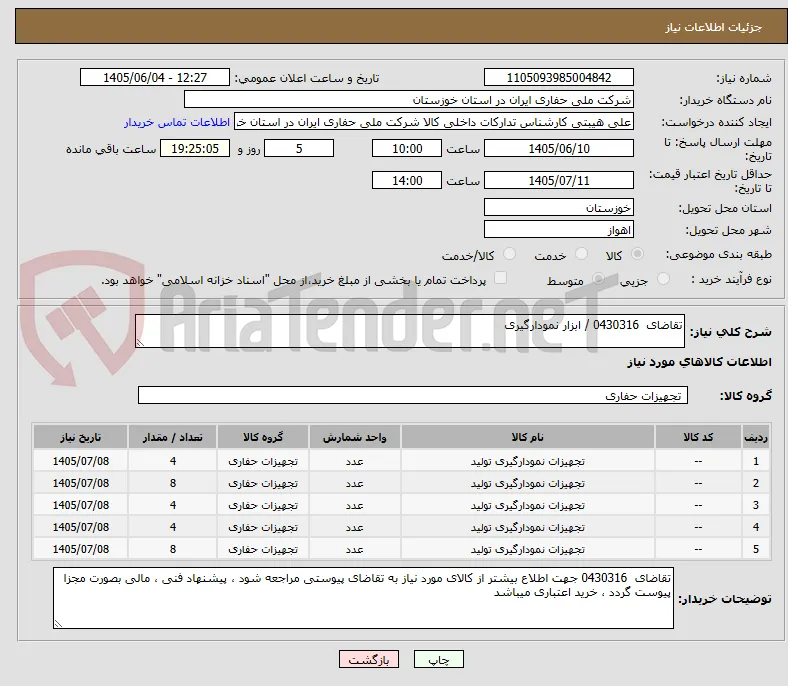Image resolution: width=788 pixels, height=686 pixels.
Task: Open the اطلاعات تماس خریدار link
Action: 177,122
